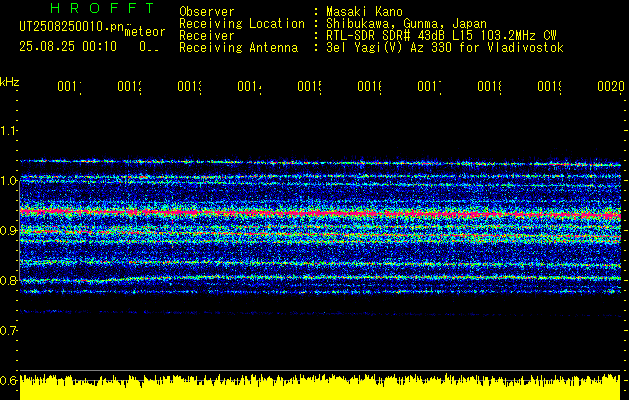This screenshot has width=629, height=400.
Task: Click the 0.8 kHz axis label
Action: tap(8, 280)
